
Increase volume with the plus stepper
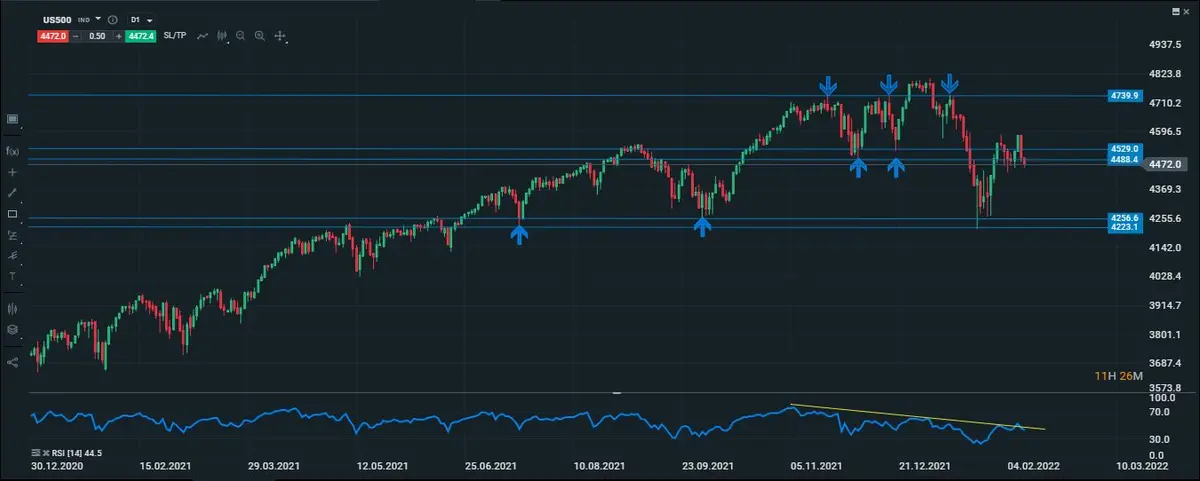pos(119,36)
